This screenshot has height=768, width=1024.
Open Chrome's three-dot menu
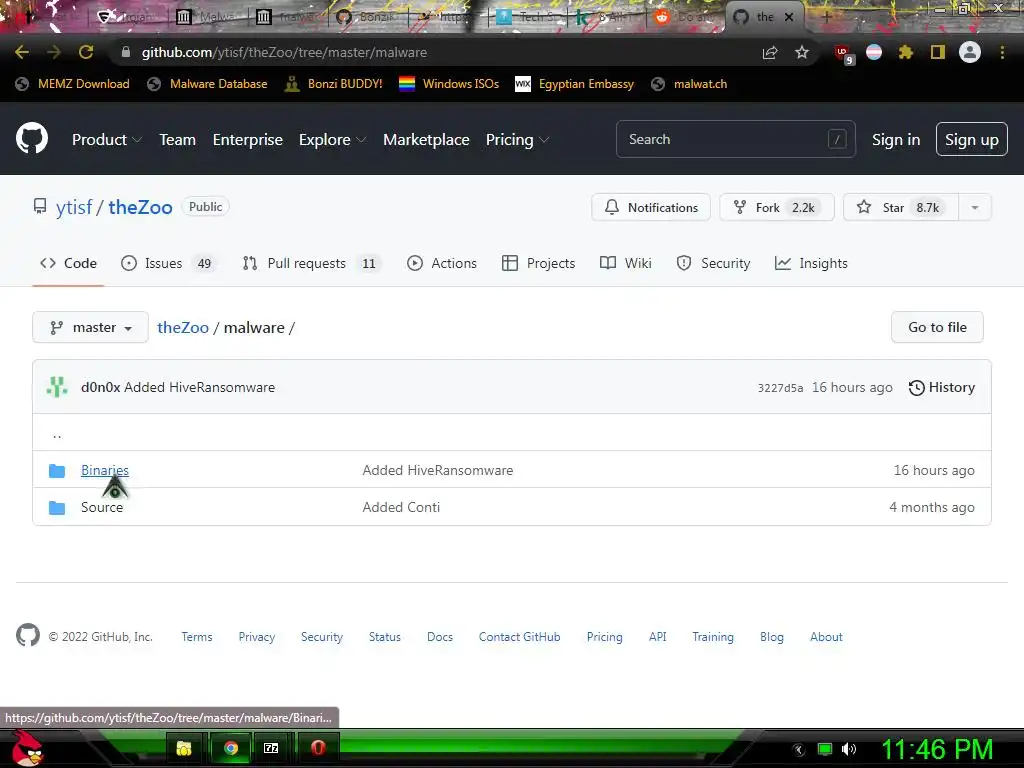click(x=1002, y=52)
